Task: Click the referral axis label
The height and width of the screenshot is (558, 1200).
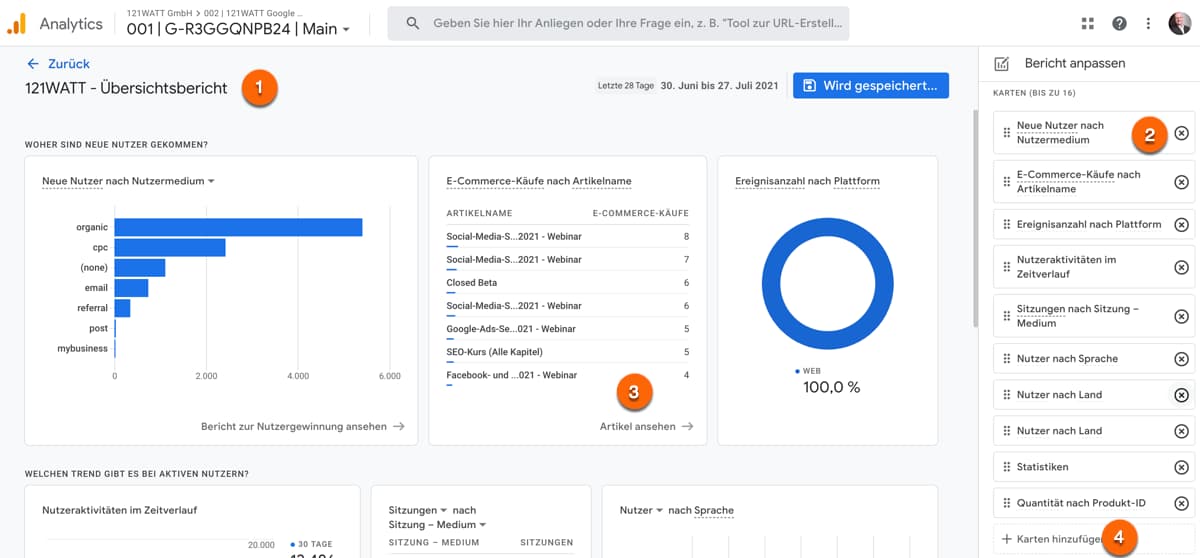Action: pyautogui.click(x=92, y=308)
